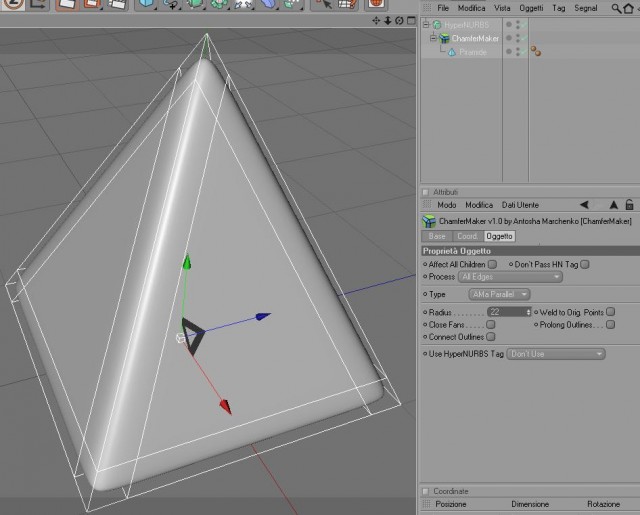
Task: Click the back arrow in Attributes panel
Action: pyautogui.click(x=584, y=205)
